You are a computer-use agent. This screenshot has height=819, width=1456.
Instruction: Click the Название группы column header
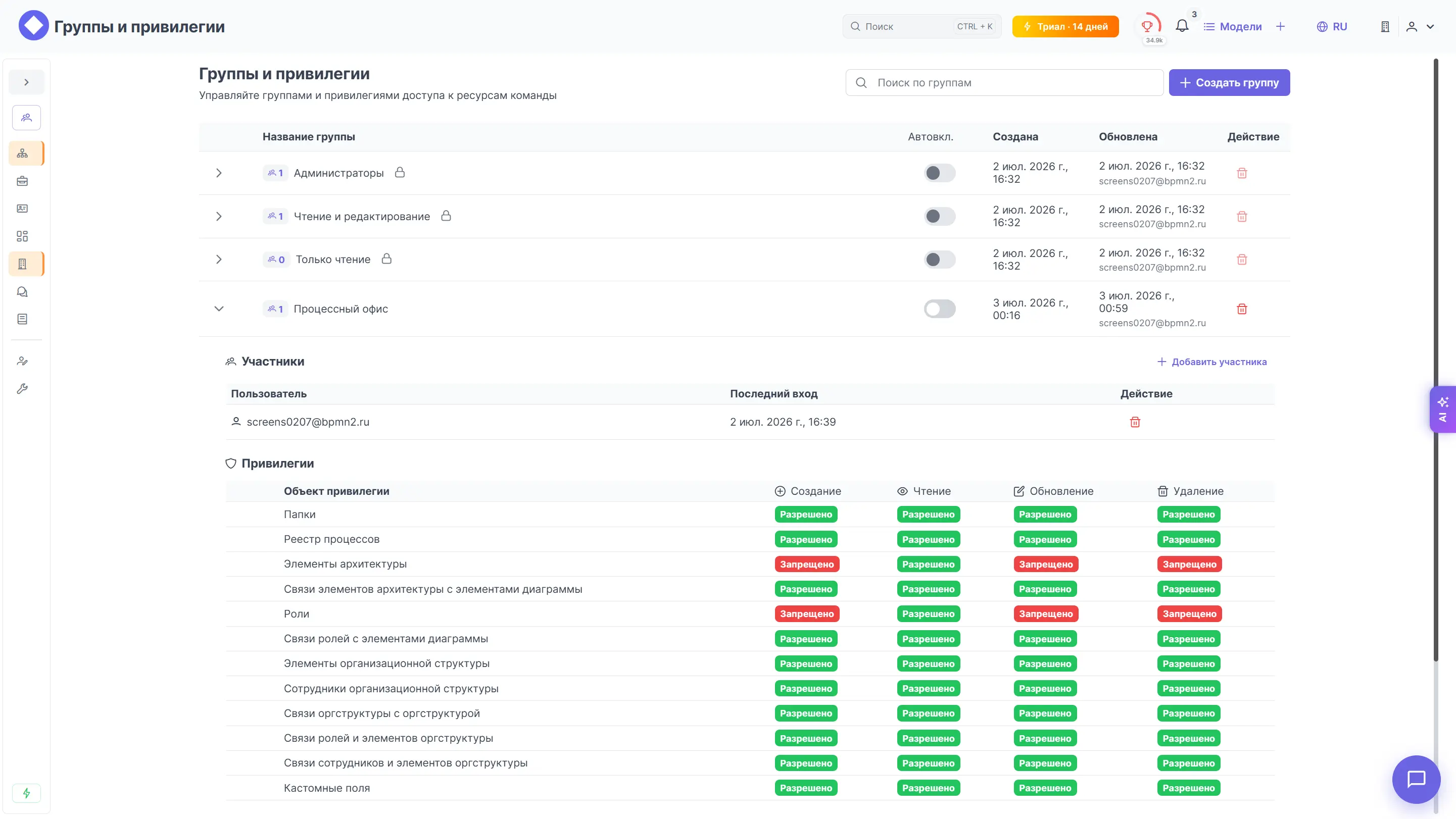(x=309, y=137)
